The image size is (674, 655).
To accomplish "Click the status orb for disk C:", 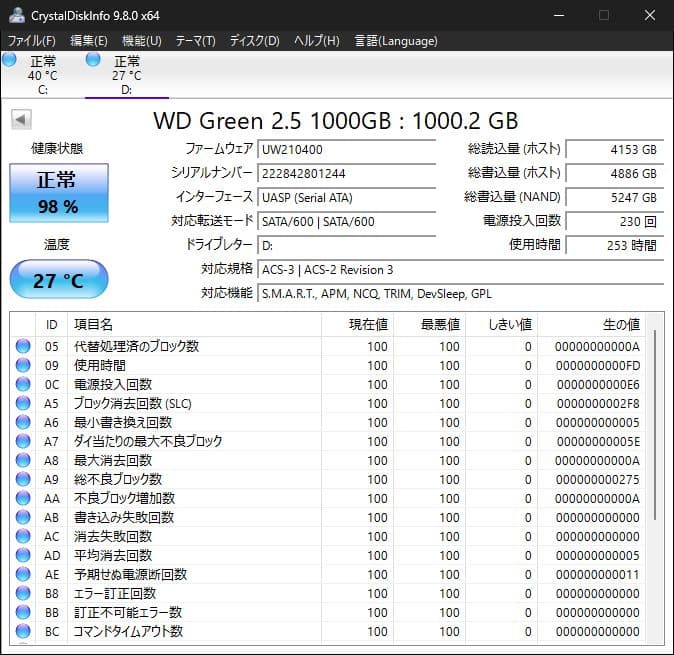I will (9, 60).
